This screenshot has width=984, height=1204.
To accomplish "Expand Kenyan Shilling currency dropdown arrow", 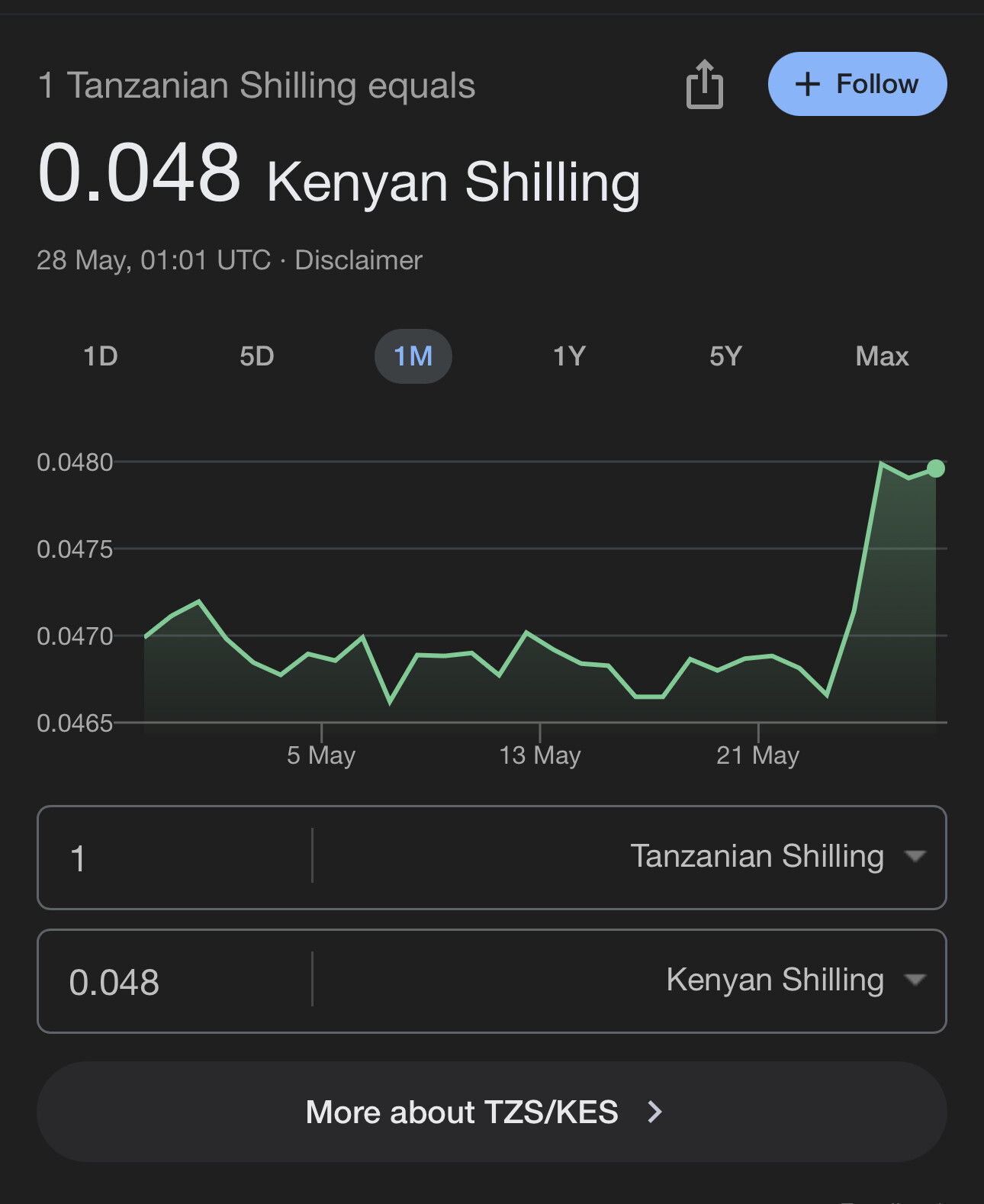I will point(915,980).
